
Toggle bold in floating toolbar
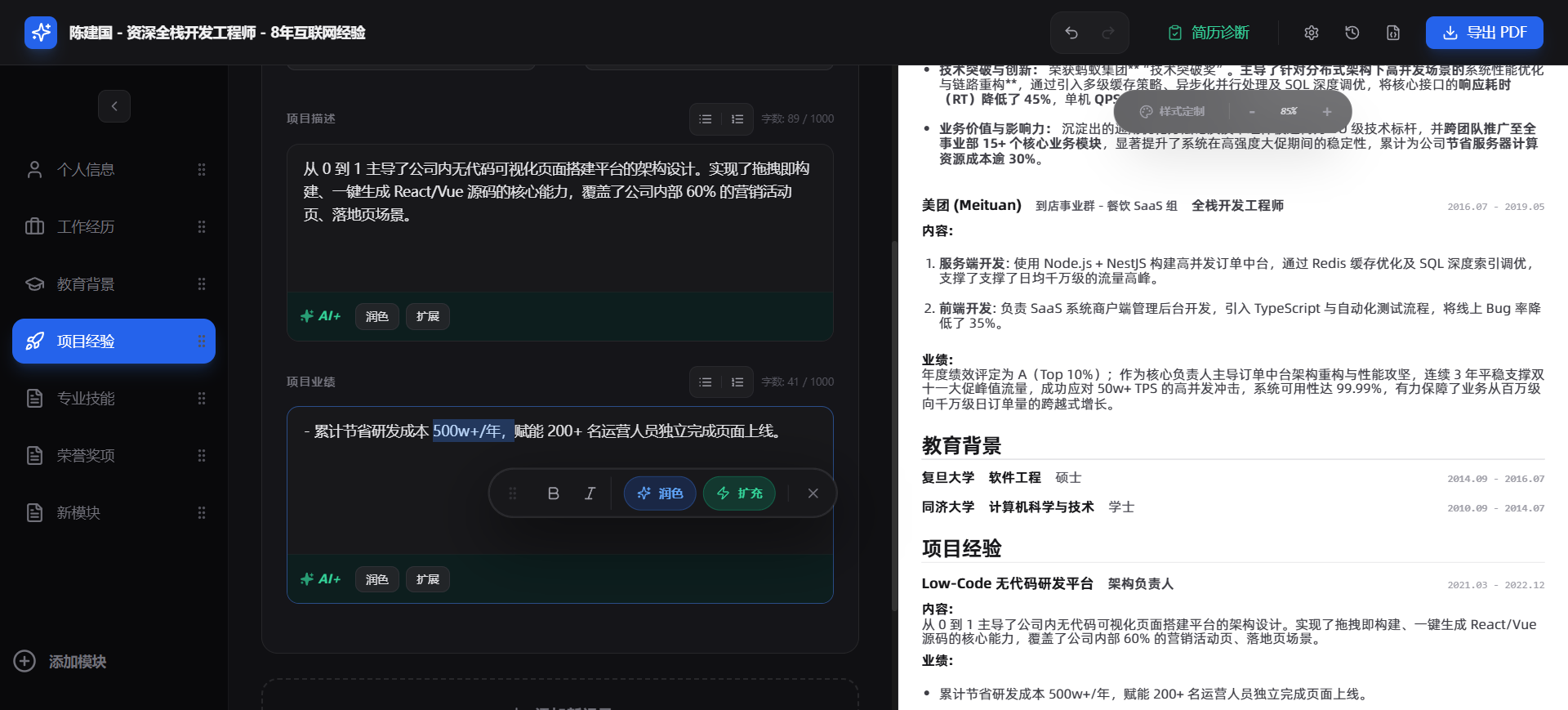click(x=553, y=493)
